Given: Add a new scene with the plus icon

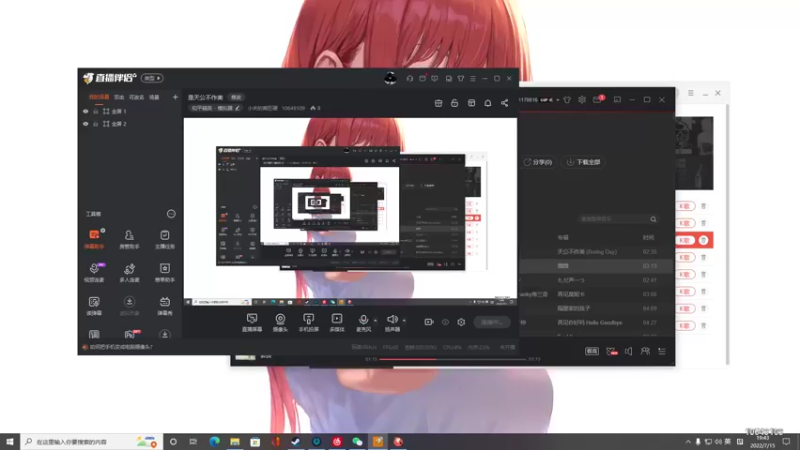Looking at the screenshot, I should [x=175, y=97].
